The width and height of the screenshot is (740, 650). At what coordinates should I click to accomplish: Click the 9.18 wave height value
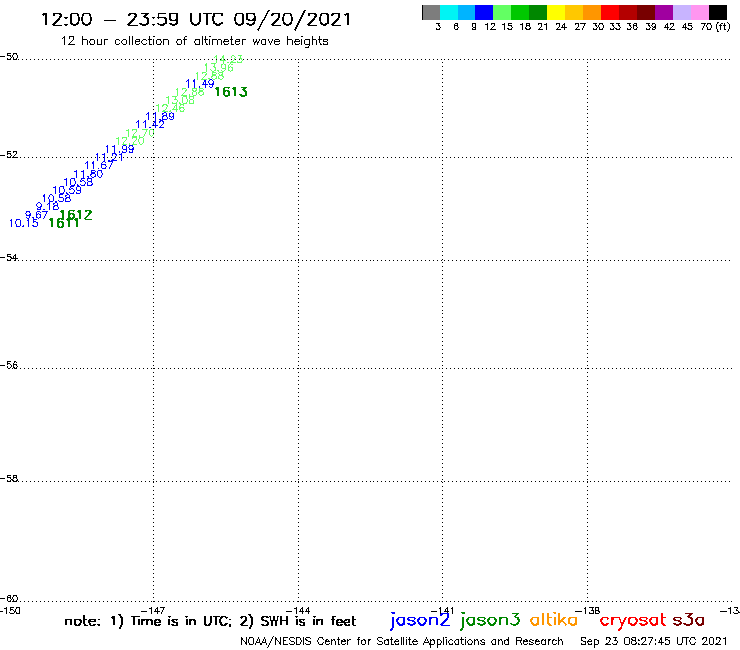click(x=47, y=206)
